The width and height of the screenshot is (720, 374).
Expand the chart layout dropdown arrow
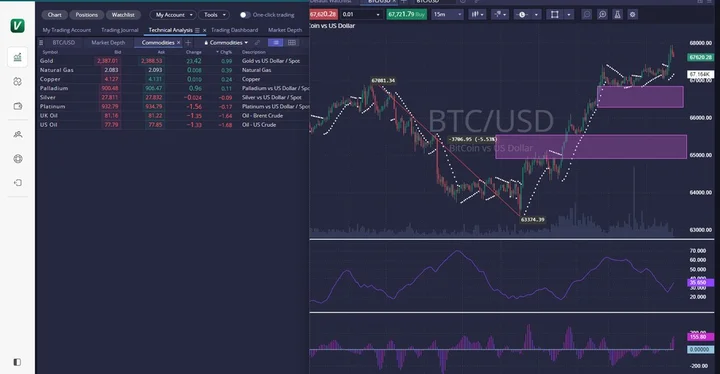tap(569, 14)
